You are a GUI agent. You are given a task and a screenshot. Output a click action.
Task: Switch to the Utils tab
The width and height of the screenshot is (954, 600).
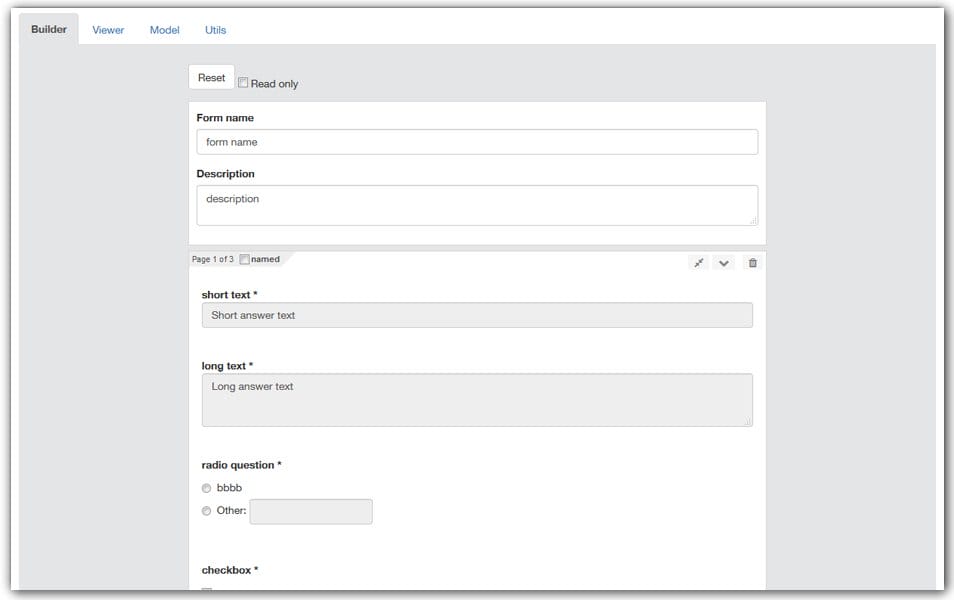click(x=216, y=30)
